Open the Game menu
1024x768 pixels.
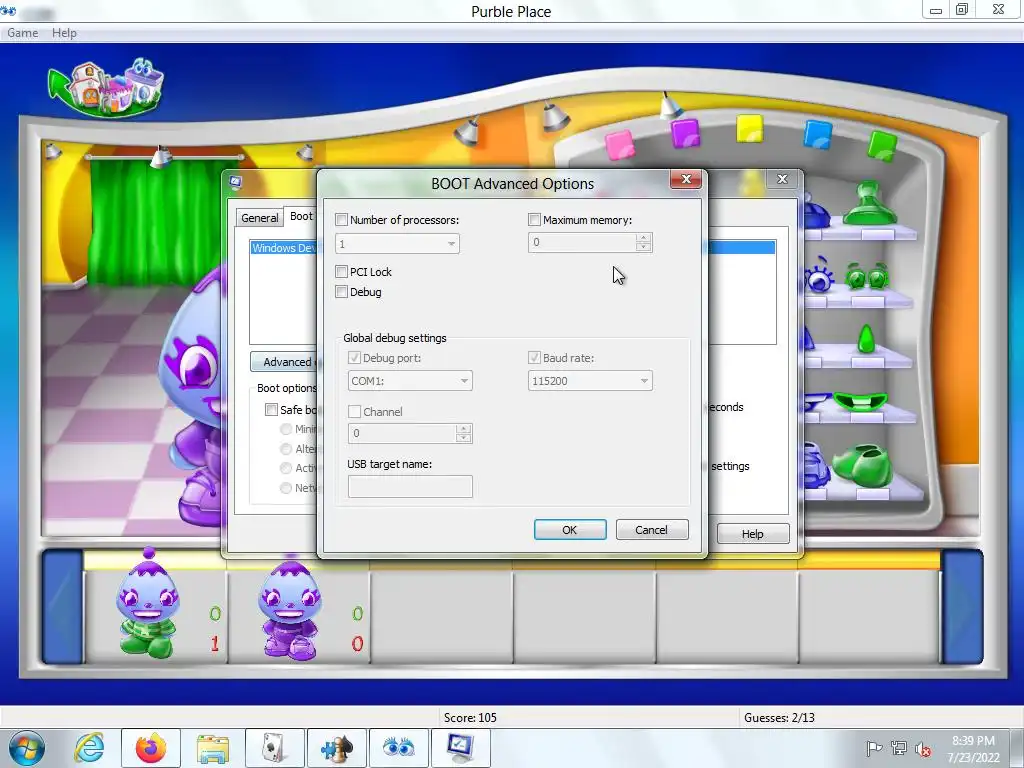tap(22, 33)
